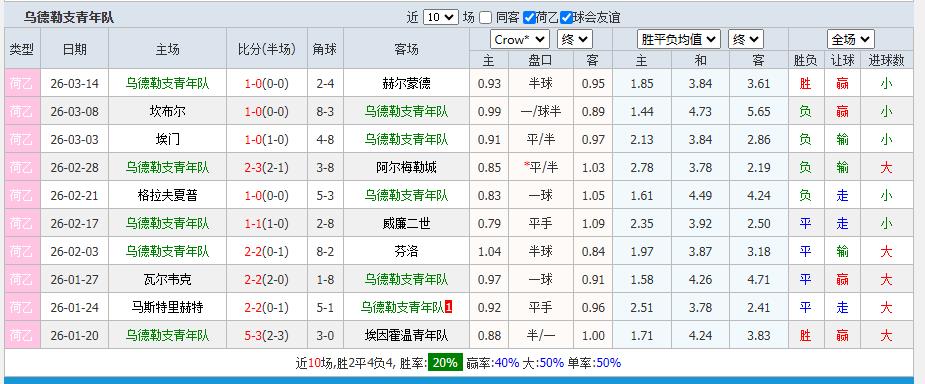Viewport: 925px width, 384px height.
Task: Toggle the 同客 checkbox
Action: point(485,18)
